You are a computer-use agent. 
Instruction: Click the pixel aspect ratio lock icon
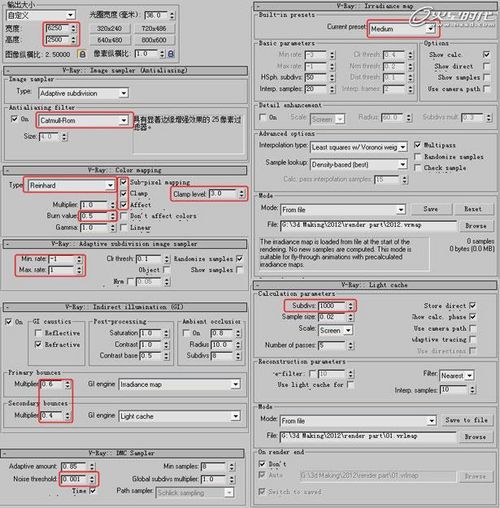click(x=171, y=54)
